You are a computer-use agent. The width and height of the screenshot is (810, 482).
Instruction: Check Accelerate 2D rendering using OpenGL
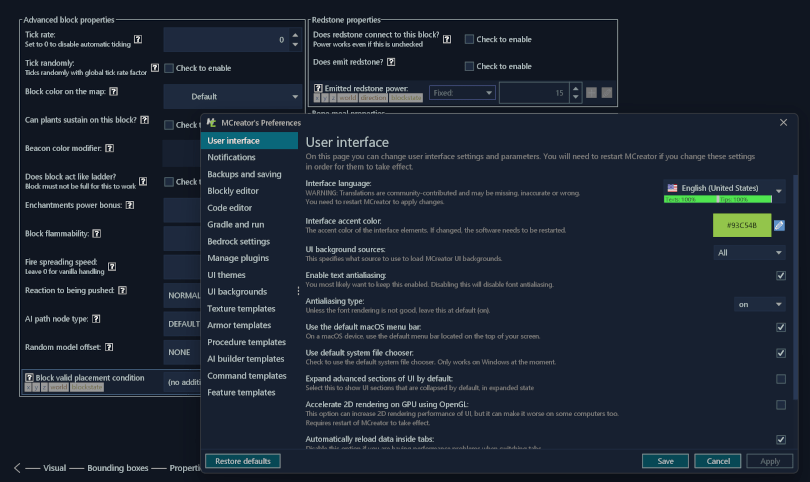point(781,405)
